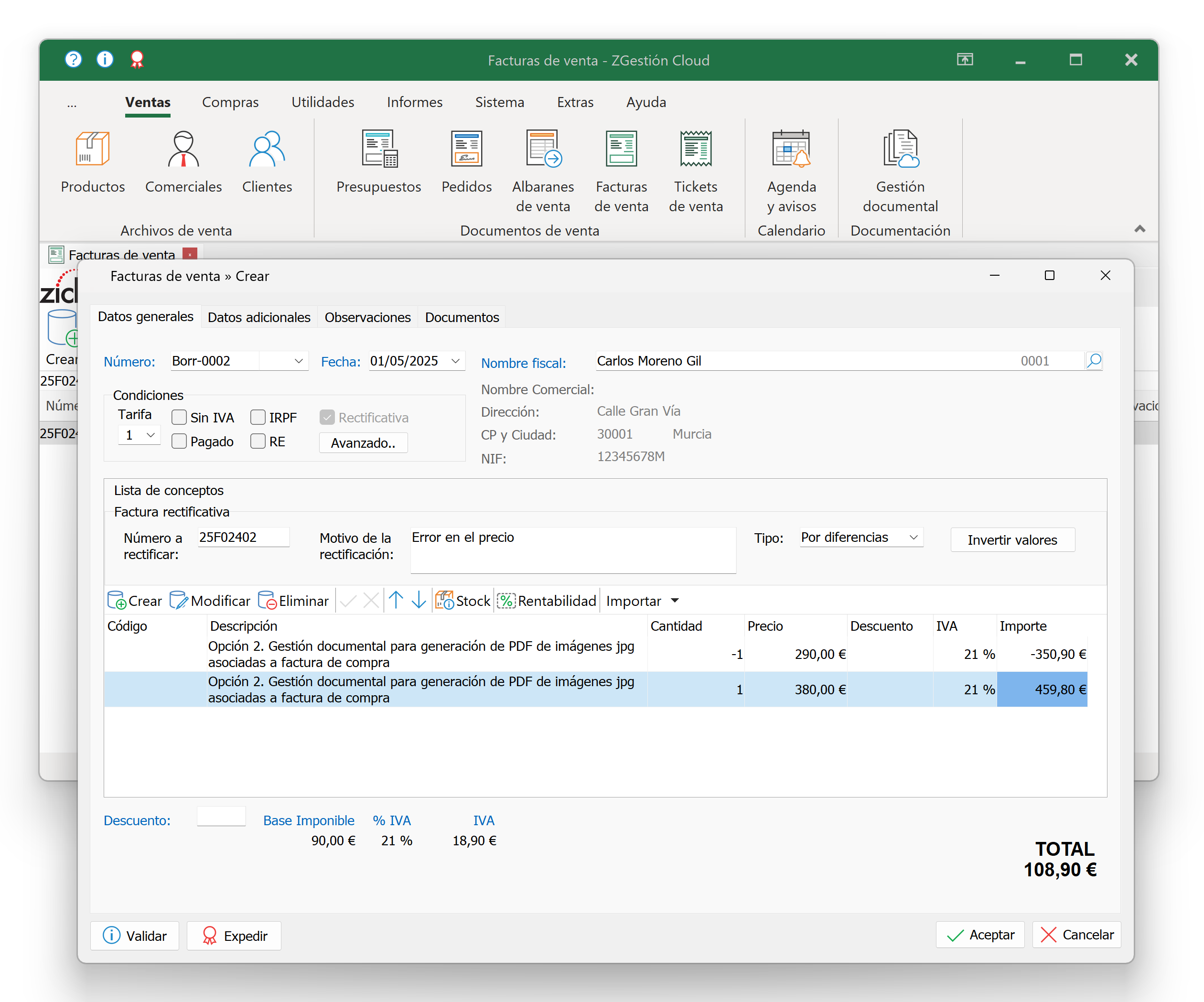
Task: Open the Productos icon in the ribbon
Action: coord(92,162)
